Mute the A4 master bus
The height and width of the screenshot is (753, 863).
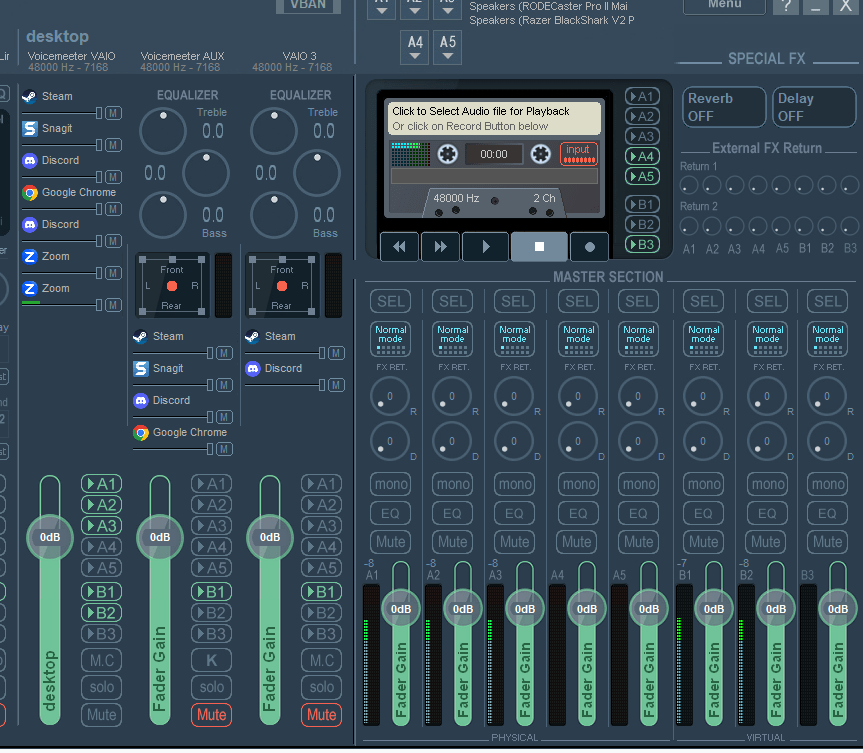tap(578, 542)
